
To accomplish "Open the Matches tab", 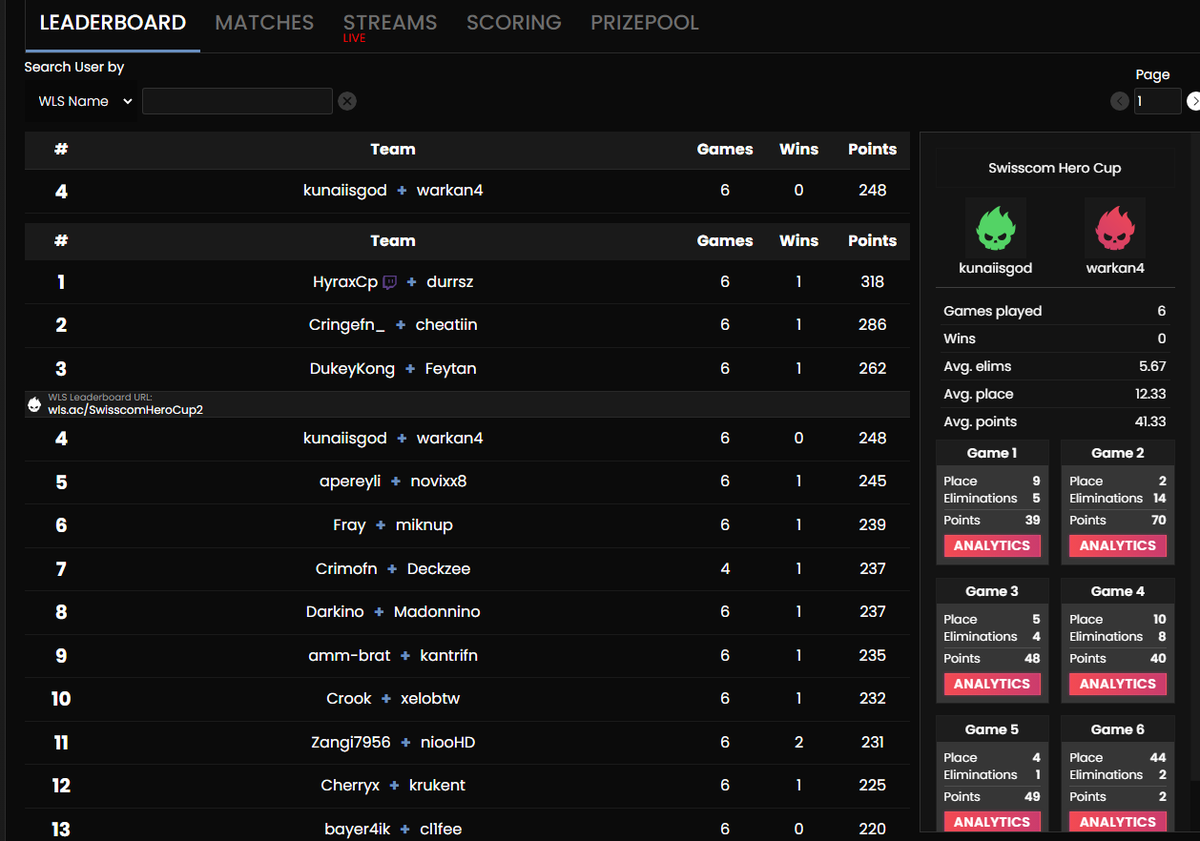I will [264, 22].
